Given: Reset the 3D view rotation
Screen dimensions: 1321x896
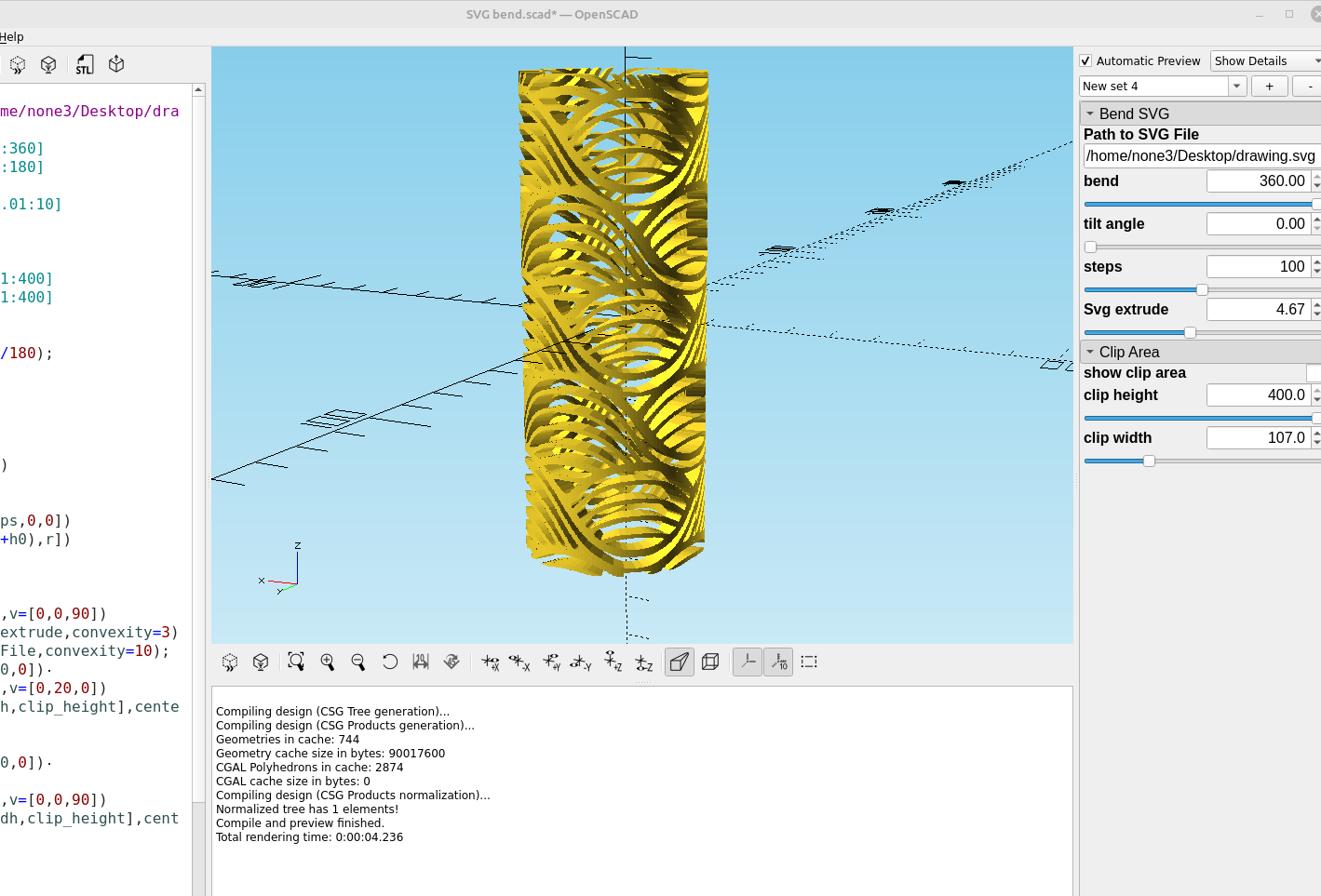Looking at the screenshot, I should click(390, 662).
